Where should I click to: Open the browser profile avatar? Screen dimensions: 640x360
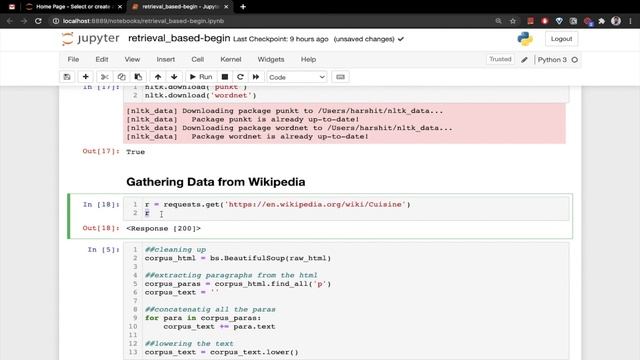click(616, 21)
